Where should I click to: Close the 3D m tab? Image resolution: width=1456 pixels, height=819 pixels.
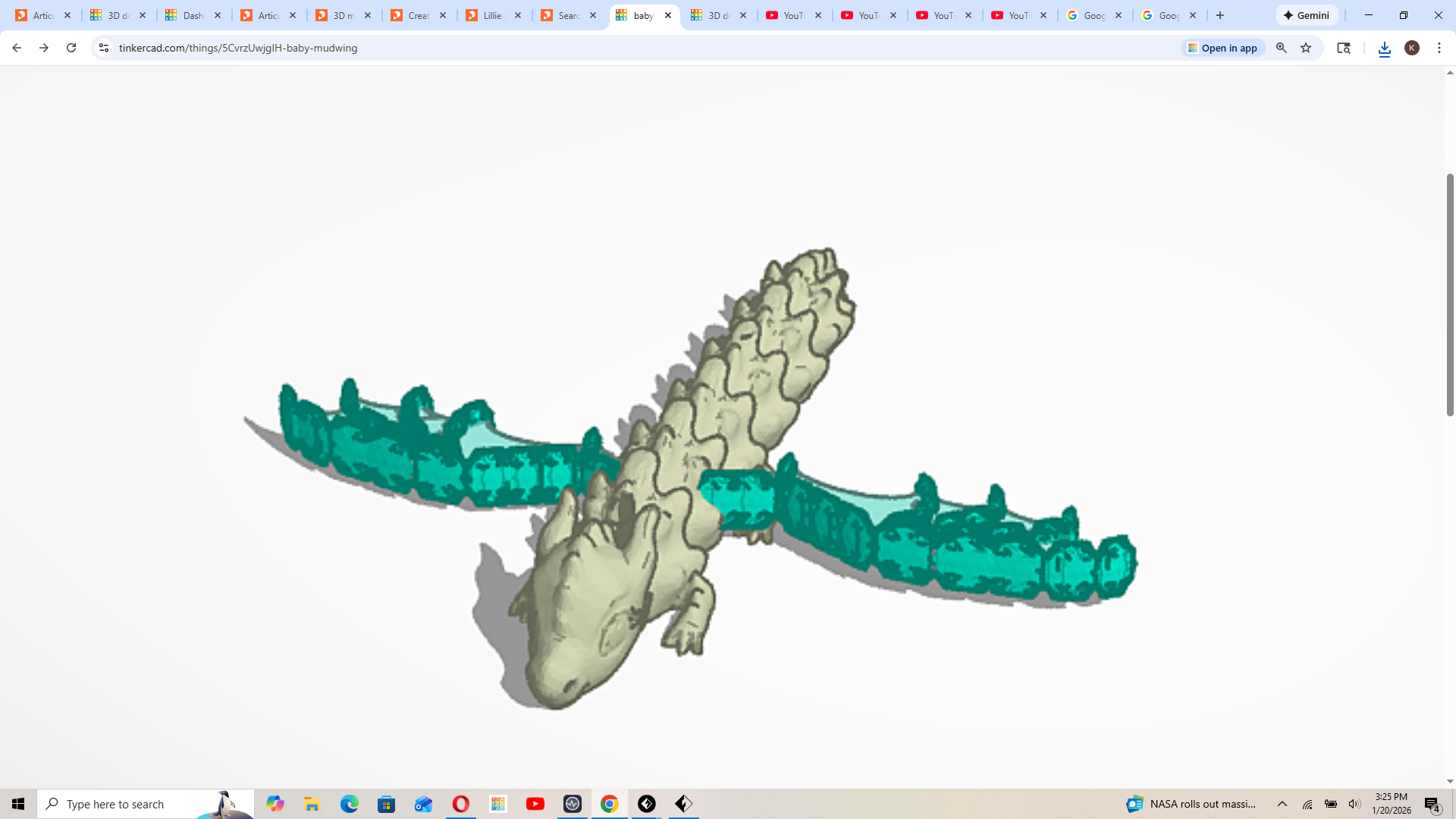[x=368, y=15]
